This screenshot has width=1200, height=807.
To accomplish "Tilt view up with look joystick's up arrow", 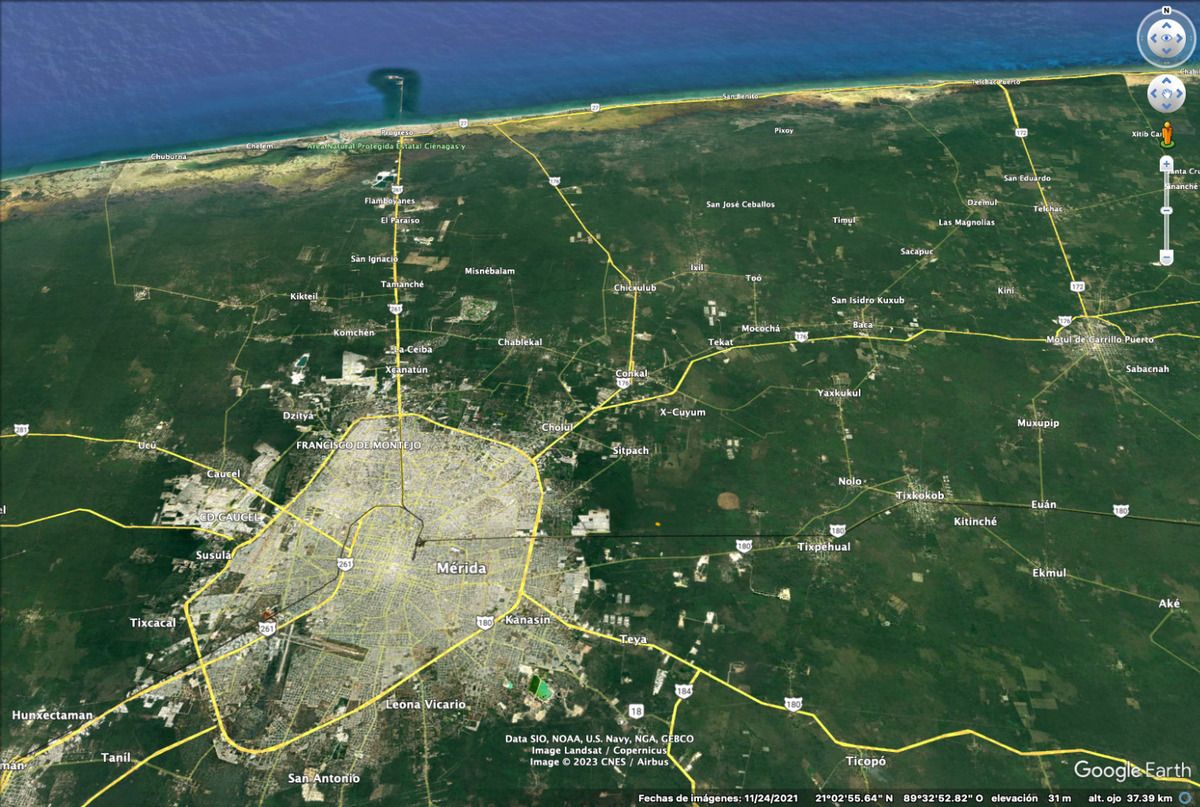I will [1166, 24].
